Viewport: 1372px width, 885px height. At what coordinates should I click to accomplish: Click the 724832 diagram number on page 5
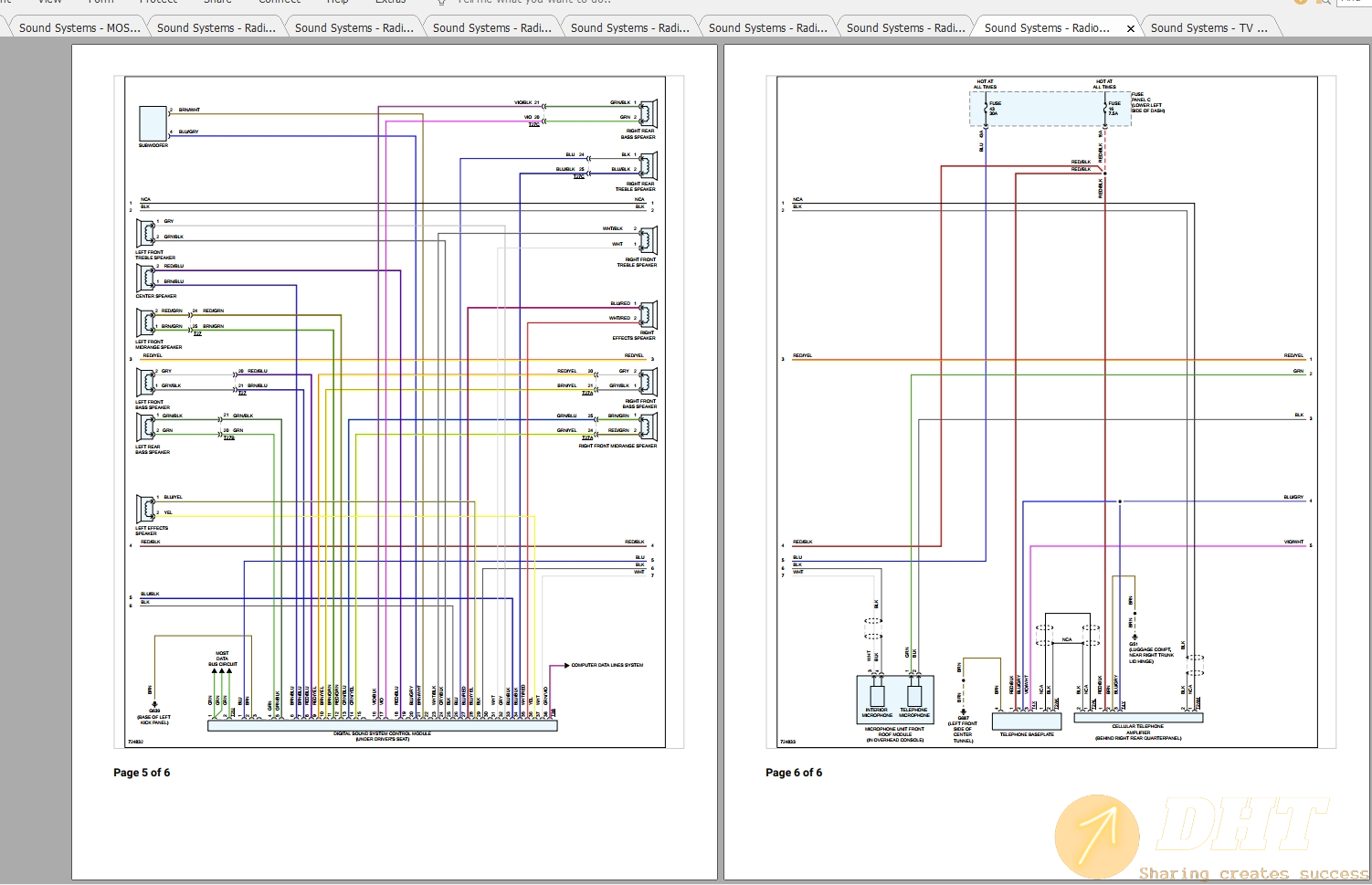coord(135,742)
